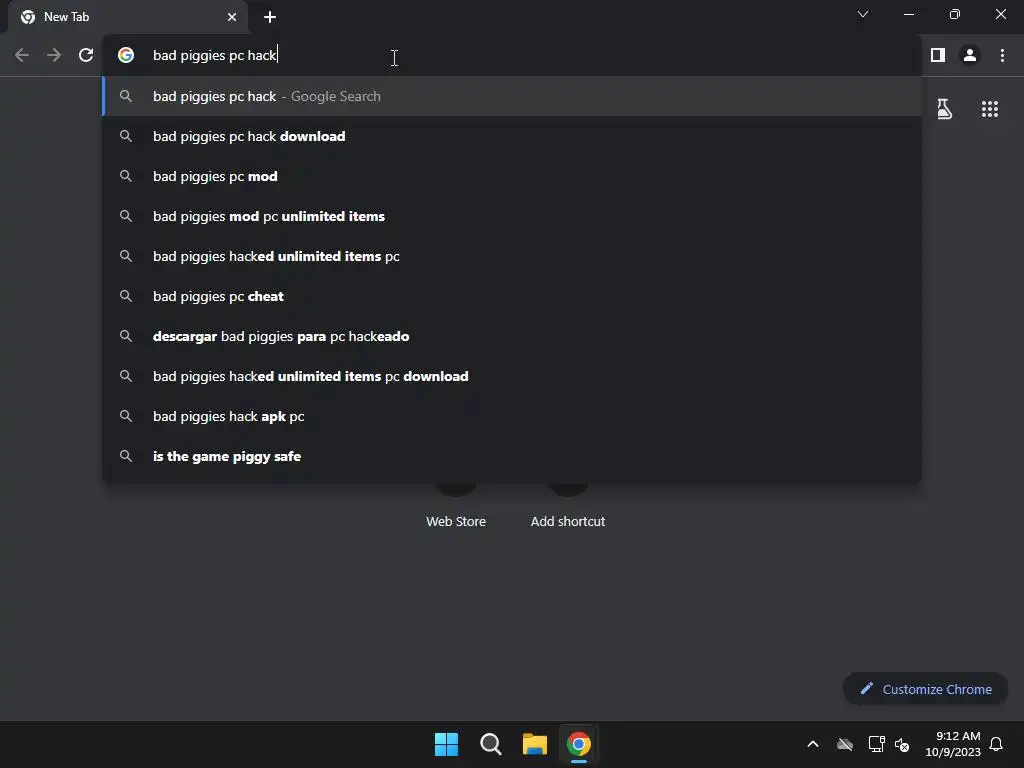Pick suggestion 'bad piggies pc cheat'
Image resolution: width=1024 pixels, height=768 pixels.
(512, 296)
